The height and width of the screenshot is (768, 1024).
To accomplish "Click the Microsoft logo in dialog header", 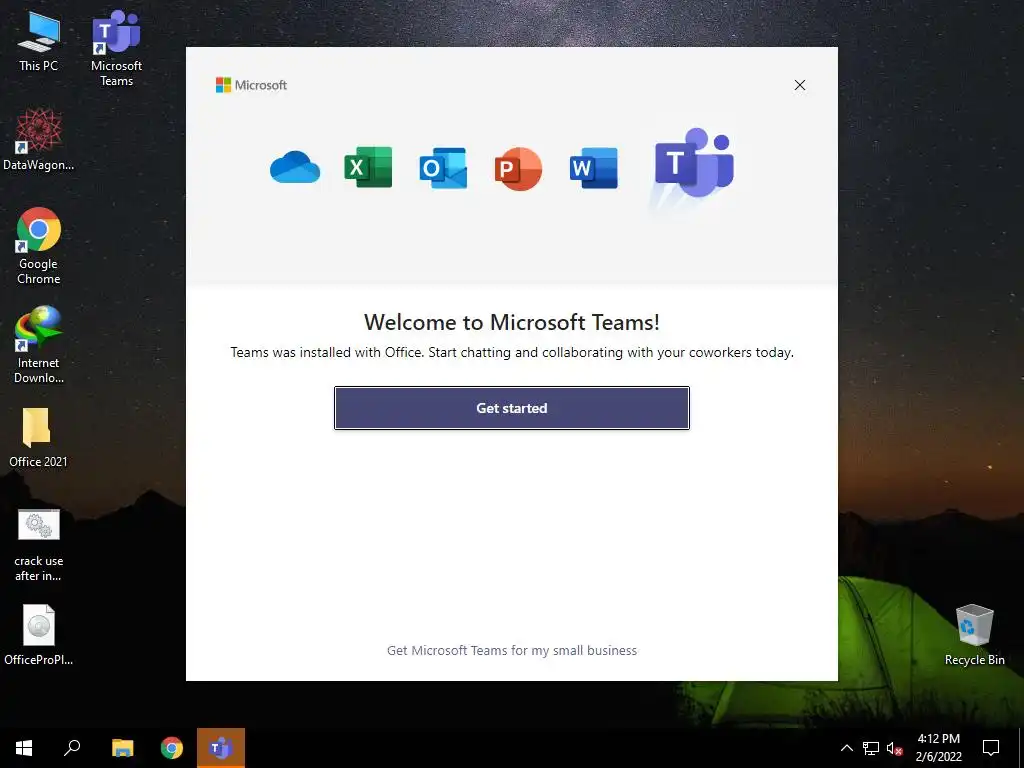I will 251,85.
